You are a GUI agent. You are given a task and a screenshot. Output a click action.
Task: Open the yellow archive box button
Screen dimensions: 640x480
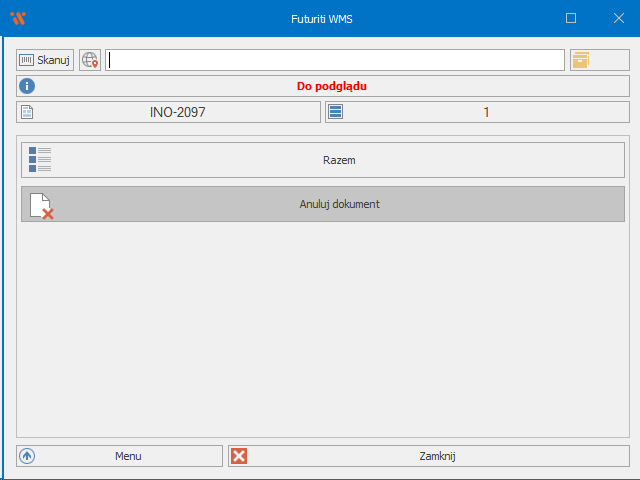[580, 60]
